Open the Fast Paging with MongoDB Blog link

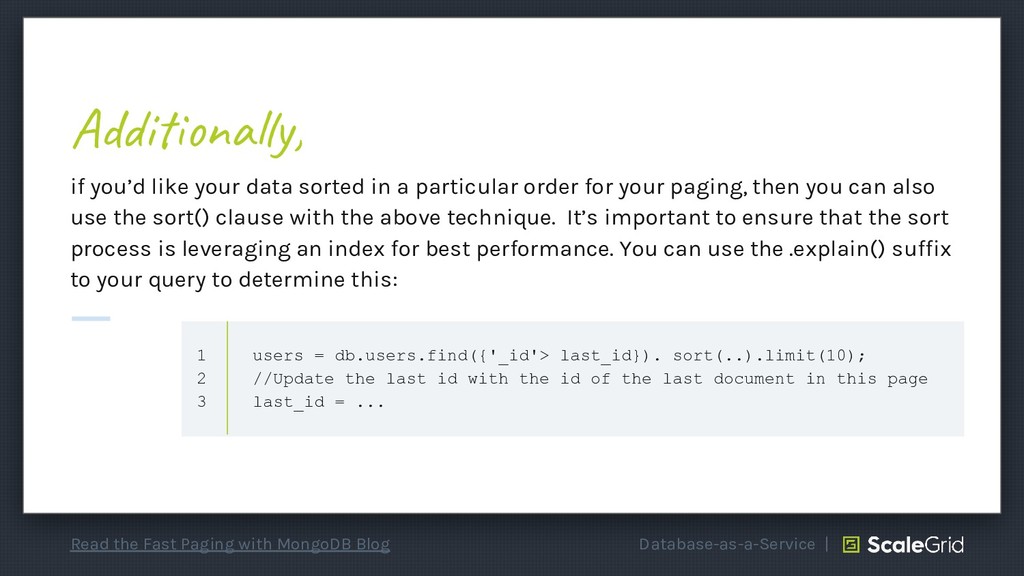click(230, 544)
